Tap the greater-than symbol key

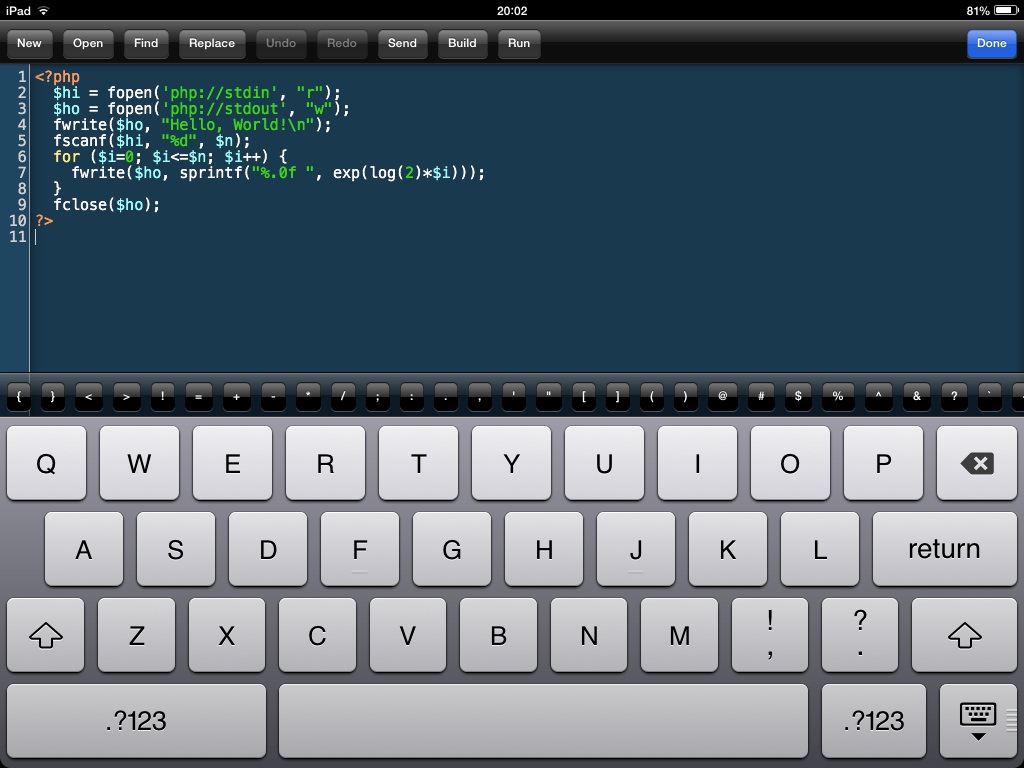127,396
